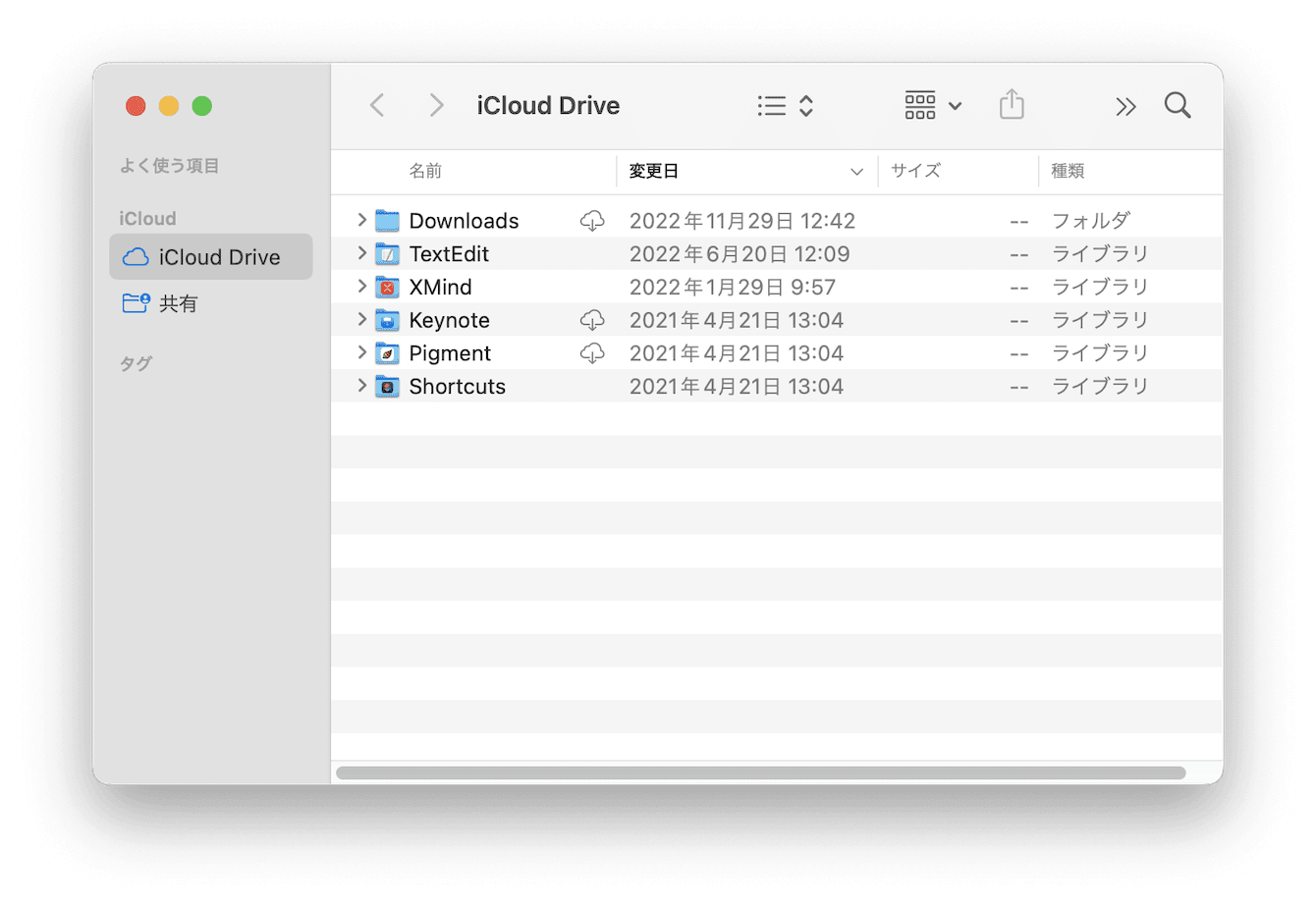Expand the Keynote folder disclosure arrow
Image resolution: width=1316 pixels, height=907 pixels.
click(x=361, y=320)
